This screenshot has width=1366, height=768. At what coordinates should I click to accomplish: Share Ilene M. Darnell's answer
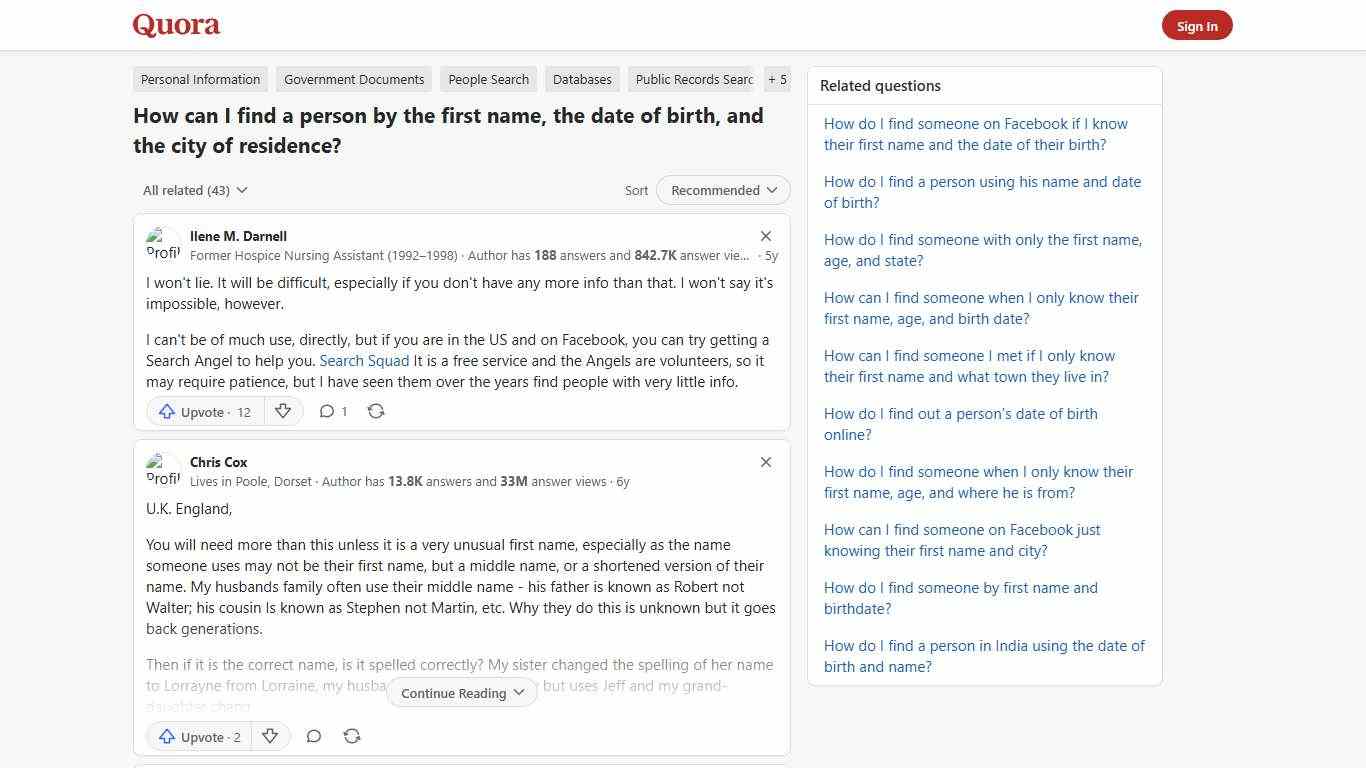pyautogui.click(x=376, y=411)
